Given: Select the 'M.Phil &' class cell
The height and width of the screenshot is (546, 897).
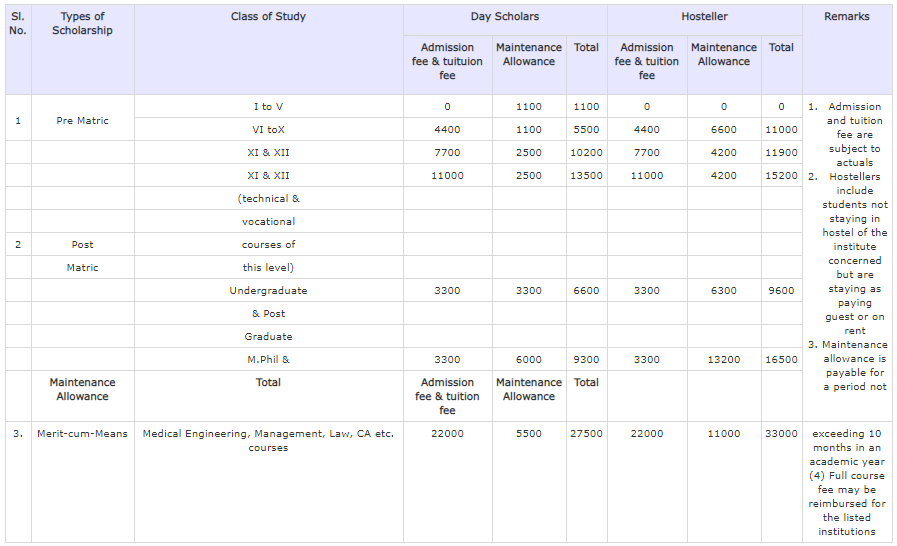Looking at the screenshot, I should (x=268, y=359).
